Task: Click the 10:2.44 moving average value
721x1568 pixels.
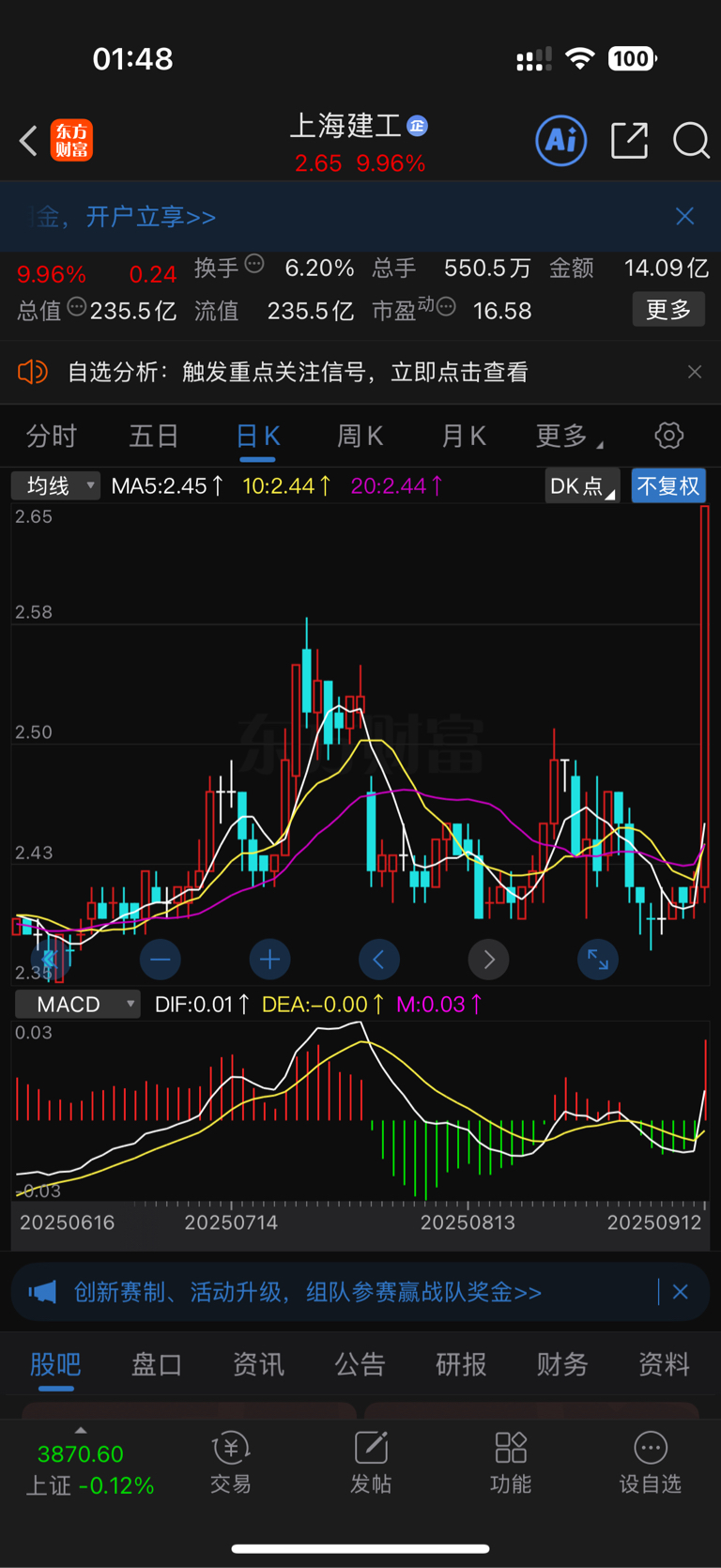Action: [286, 485]
